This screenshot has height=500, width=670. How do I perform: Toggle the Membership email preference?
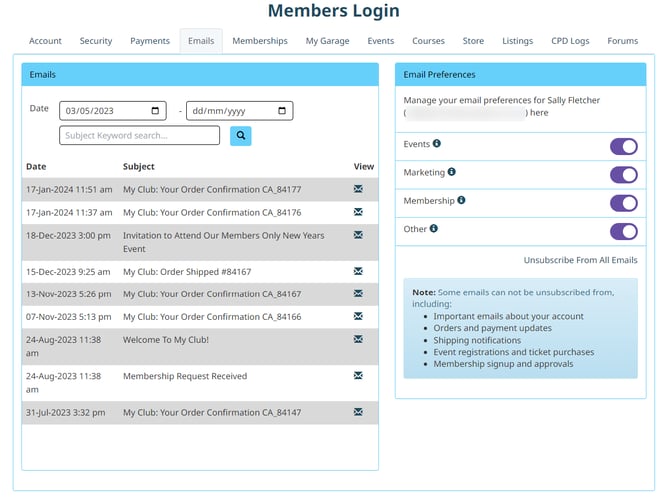[623, 203]
